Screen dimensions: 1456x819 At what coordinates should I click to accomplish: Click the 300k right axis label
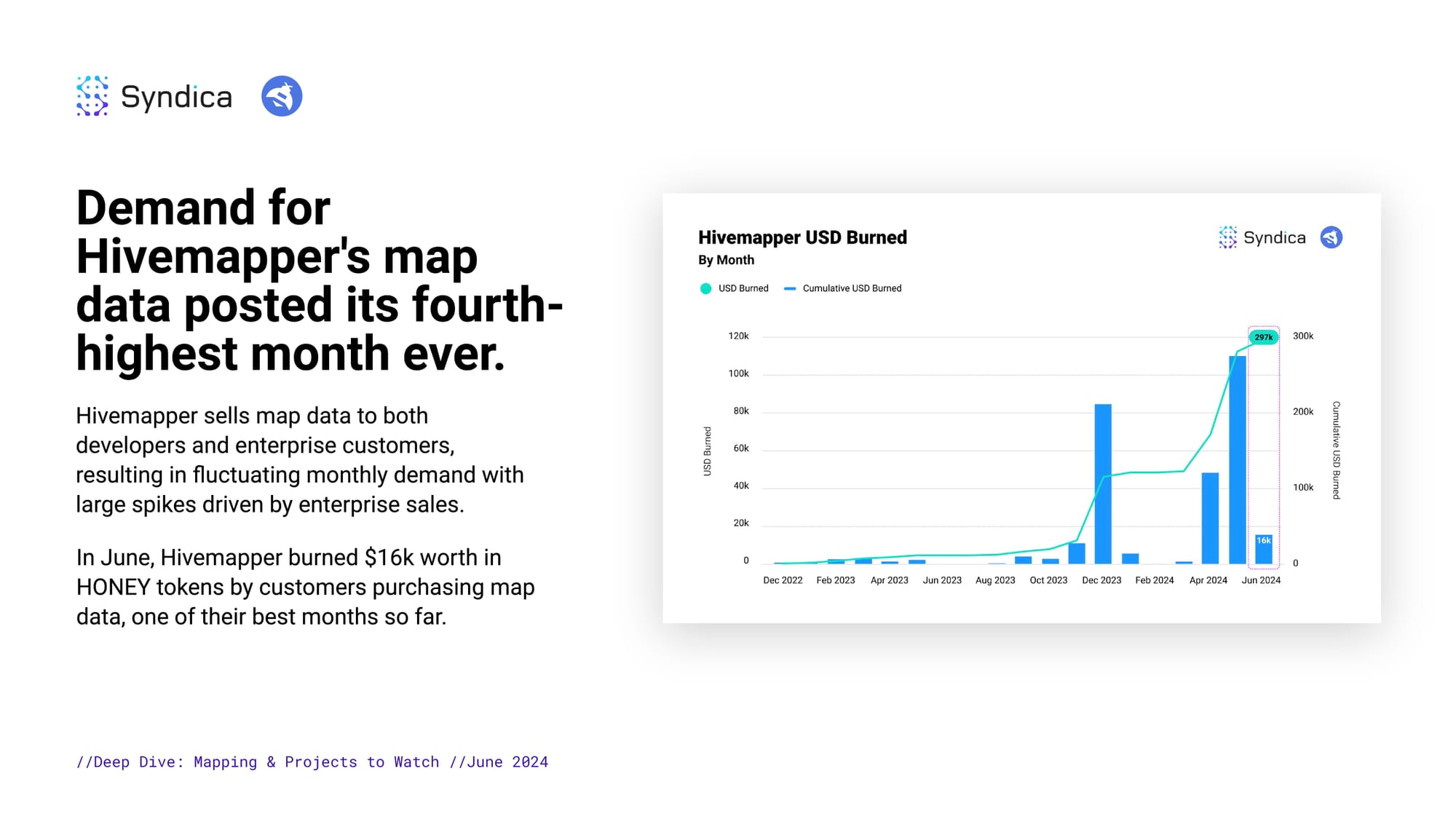click(1302, 336)
